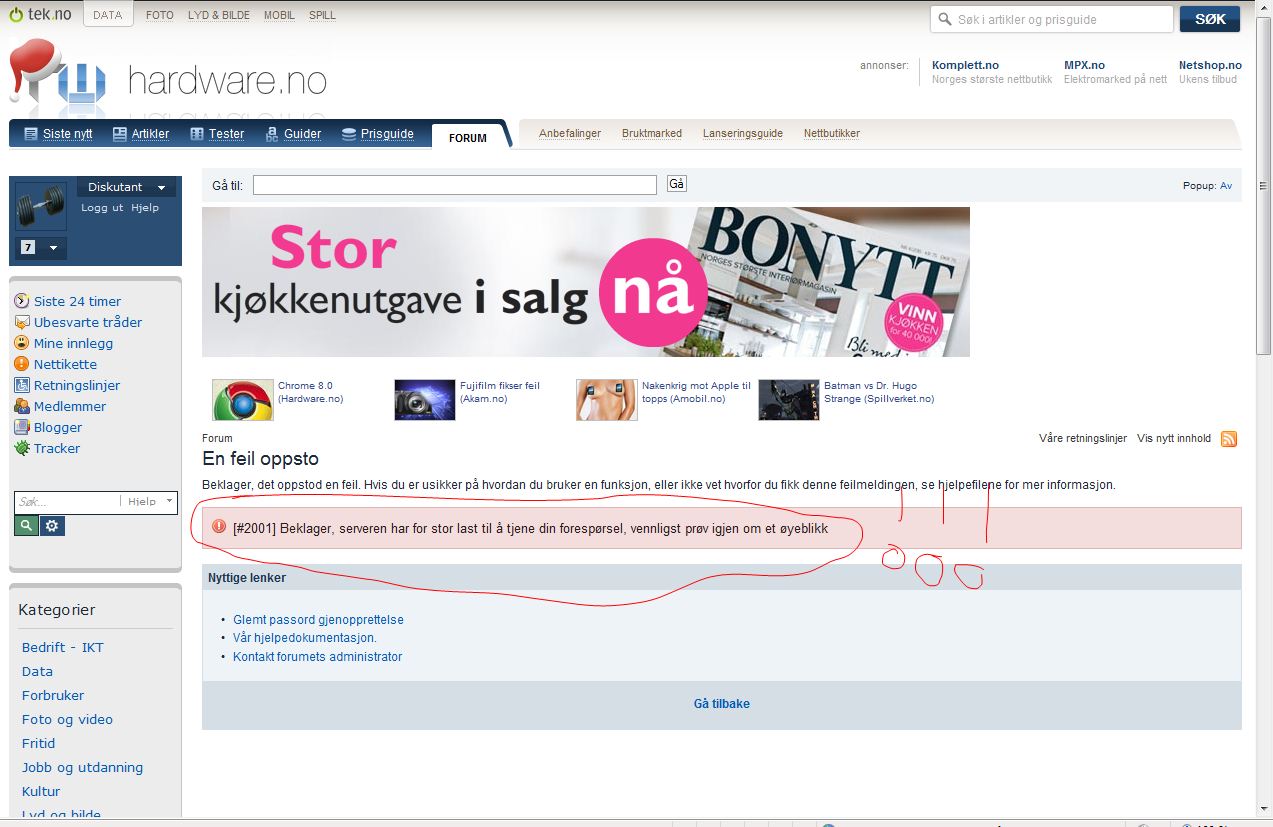1273x827 pixels.
Task: Open advanced search gear icon
Action: [x=53, y=526]
